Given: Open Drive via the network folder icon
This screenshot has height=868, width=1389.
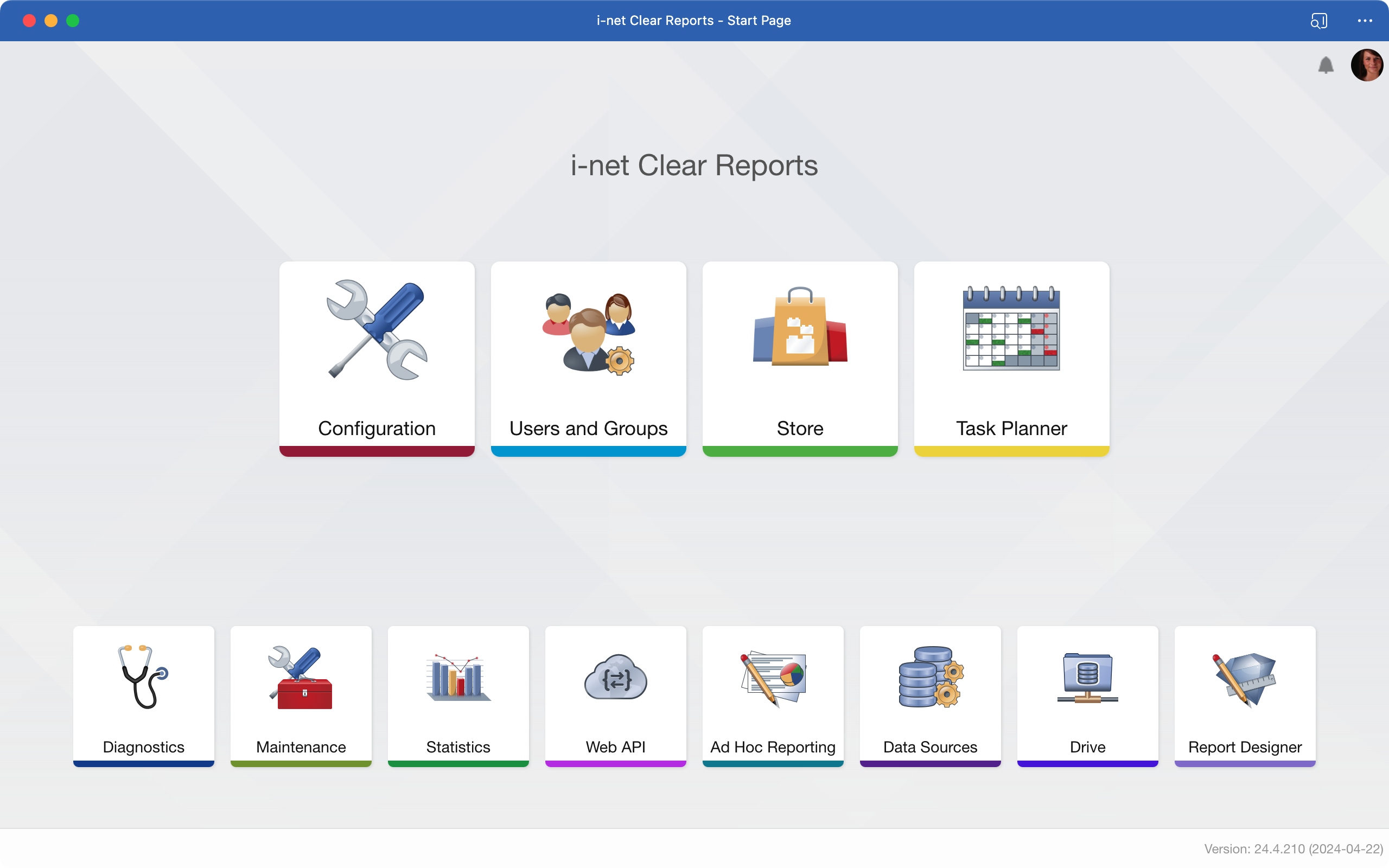Looking at the screenshot, I should (x=1088, y=679).
